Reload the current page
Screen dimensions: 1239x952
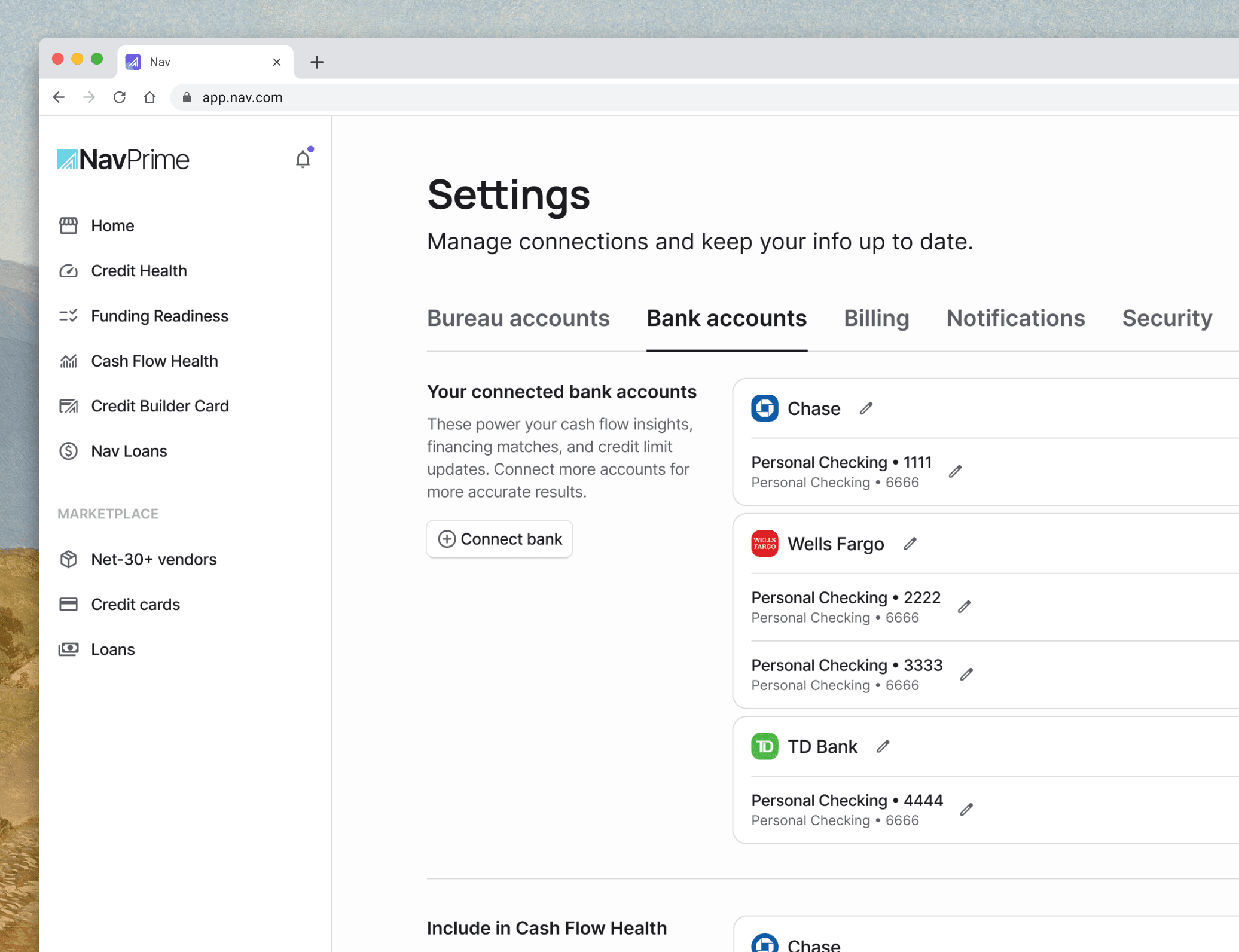click(x=120, y=97)
